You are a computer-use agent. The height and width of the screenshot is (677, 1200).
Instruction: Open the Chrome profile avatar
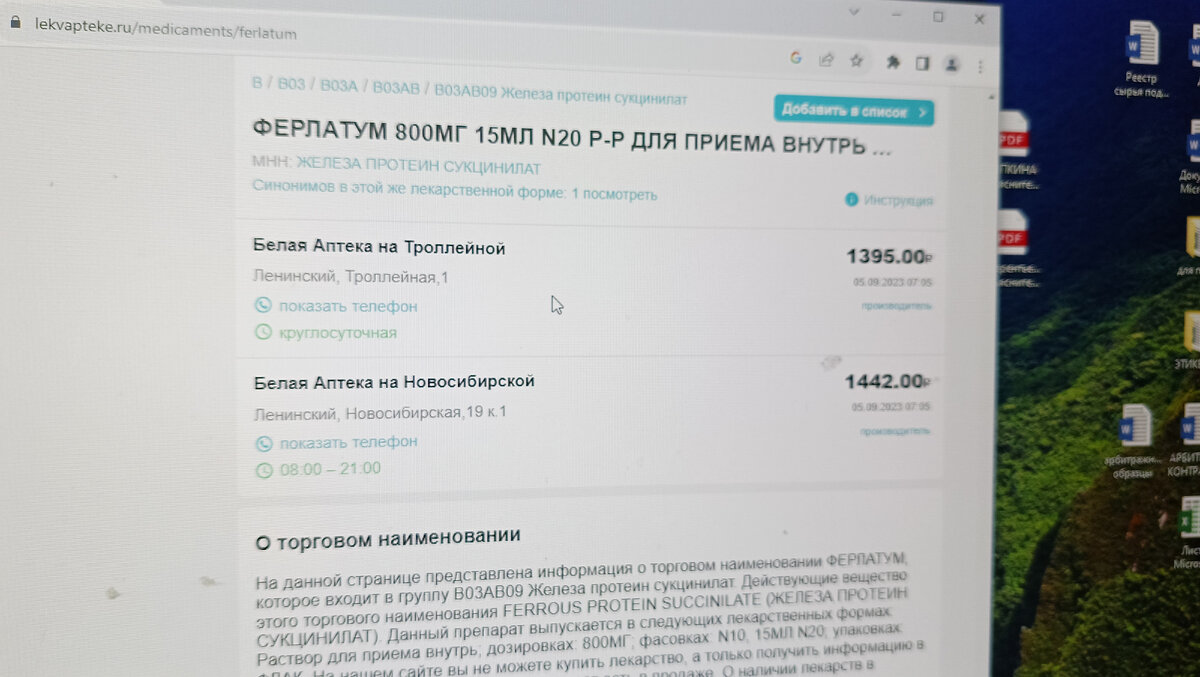pyautogui.click(x=952, y=64)
